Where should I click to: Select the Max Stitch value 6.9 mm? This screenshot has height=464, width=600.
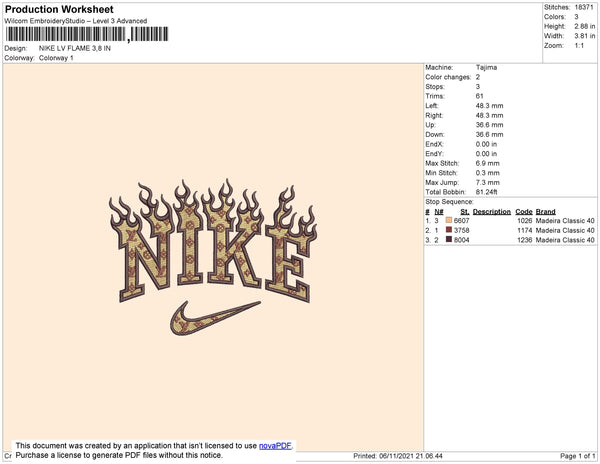click(488, 163)
